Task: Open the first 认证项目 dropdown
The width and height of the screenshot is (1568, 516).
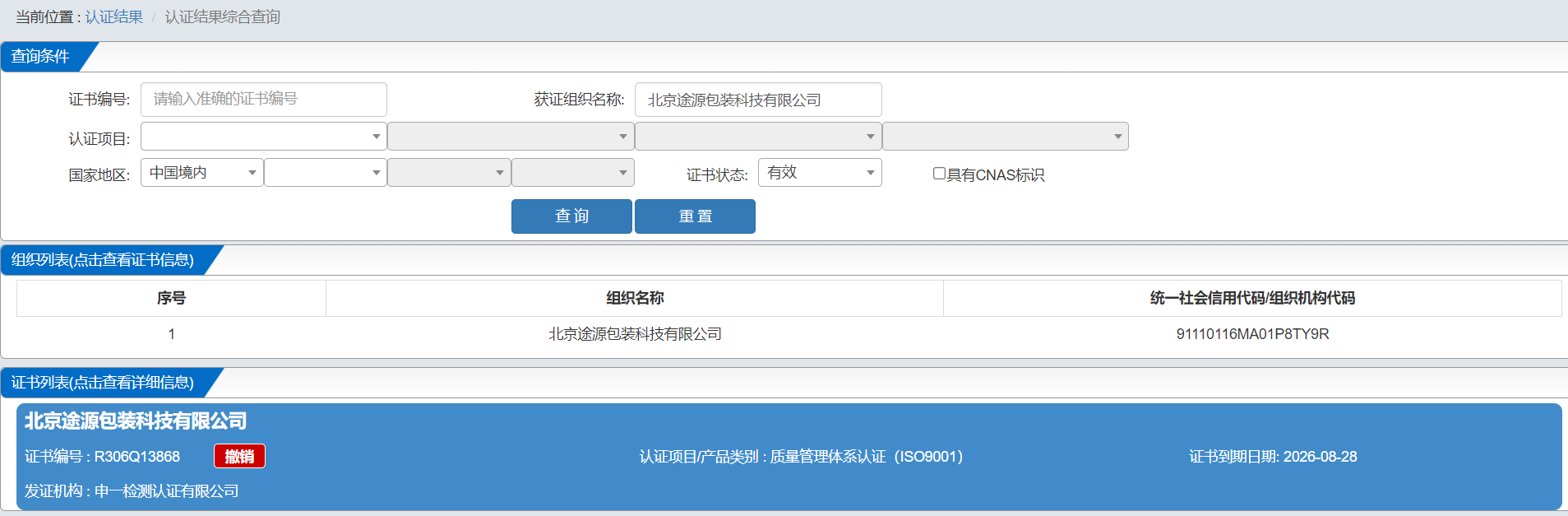Action: 264,137
